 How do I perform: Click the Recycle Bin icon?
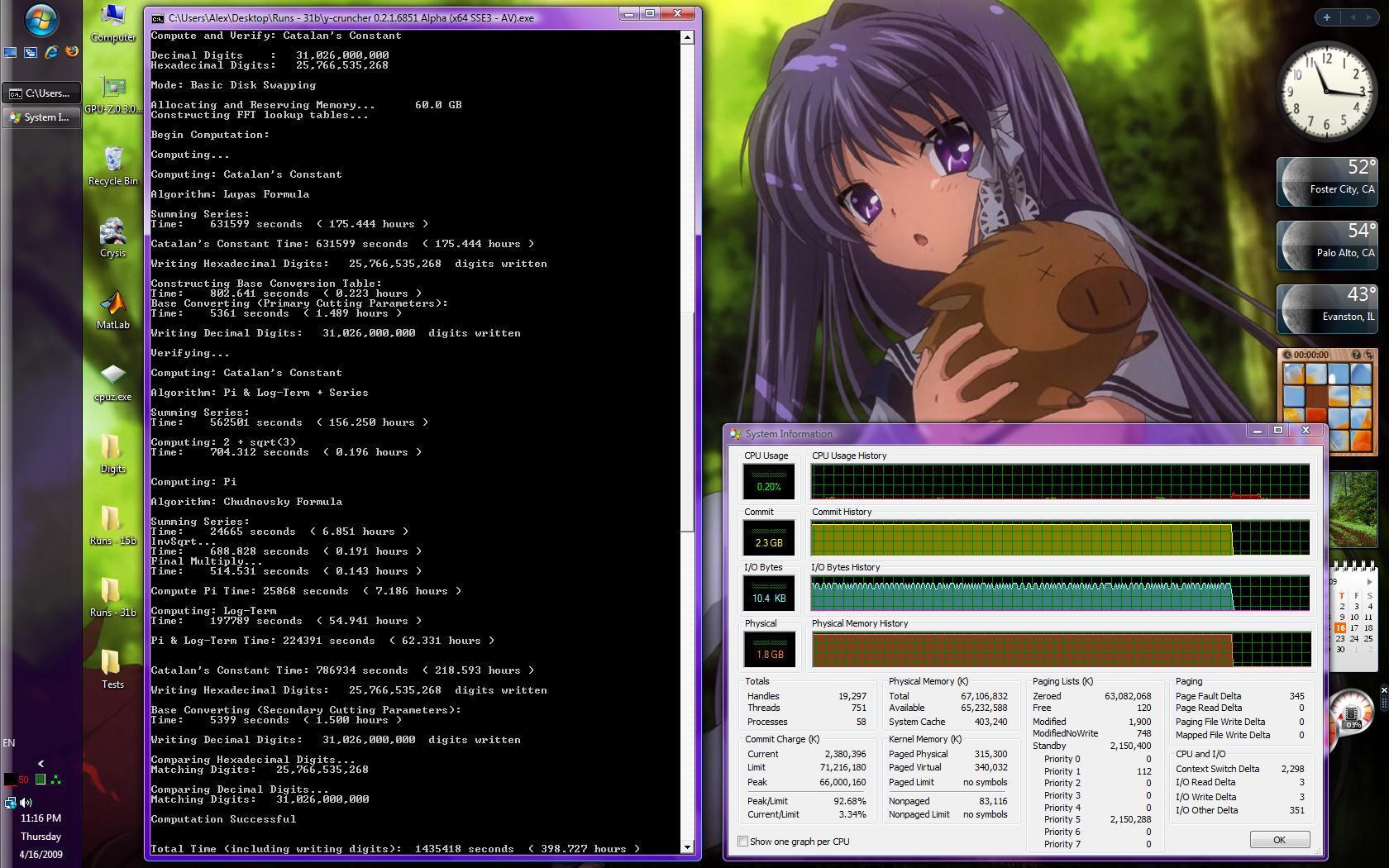coord(113,165)
